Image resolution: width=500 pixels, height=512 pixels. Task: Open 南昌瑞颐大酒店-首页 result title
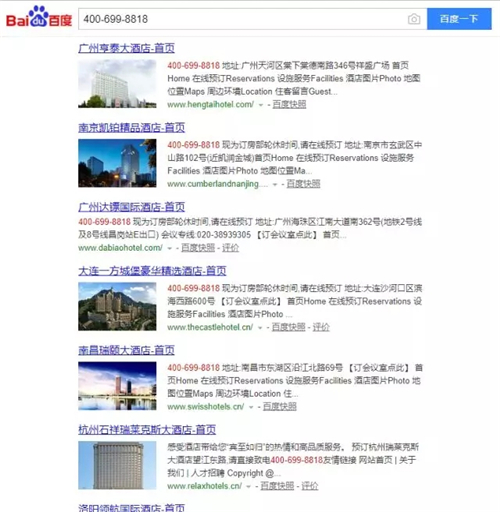pos(126,350)
